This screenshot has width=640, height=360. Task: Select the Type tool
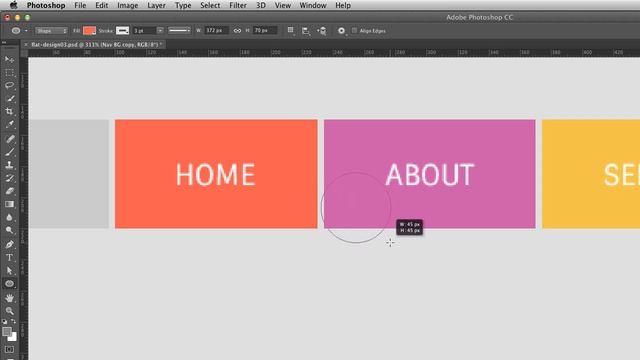point(9,258)
